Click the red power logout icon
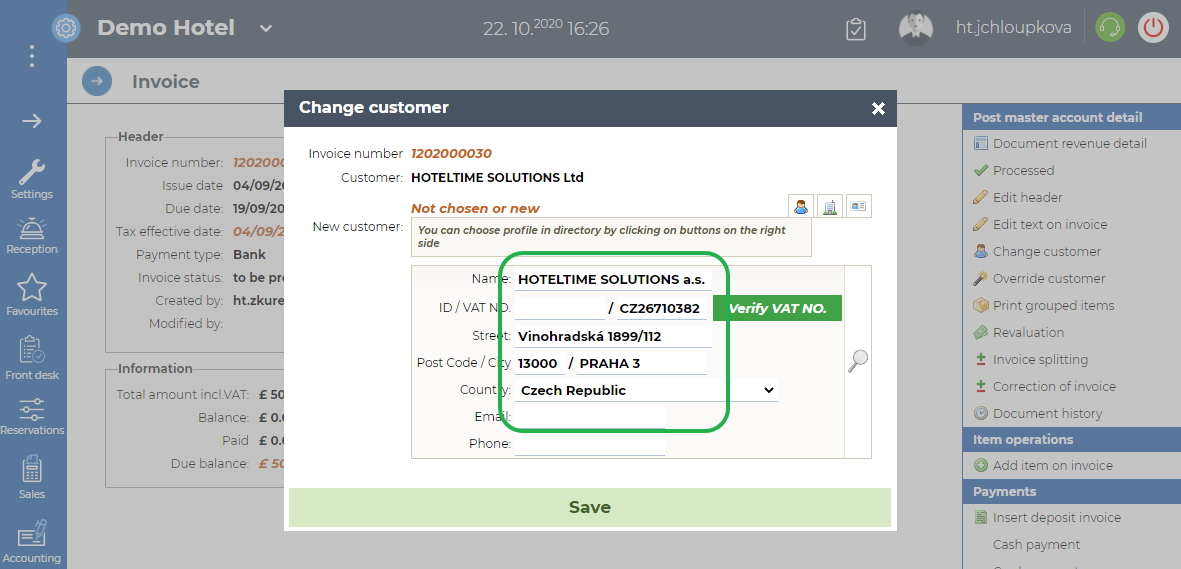Image resolution: width=1181 pixels, height=569 pixels. pyautogui.click(x=1153, y=29)
